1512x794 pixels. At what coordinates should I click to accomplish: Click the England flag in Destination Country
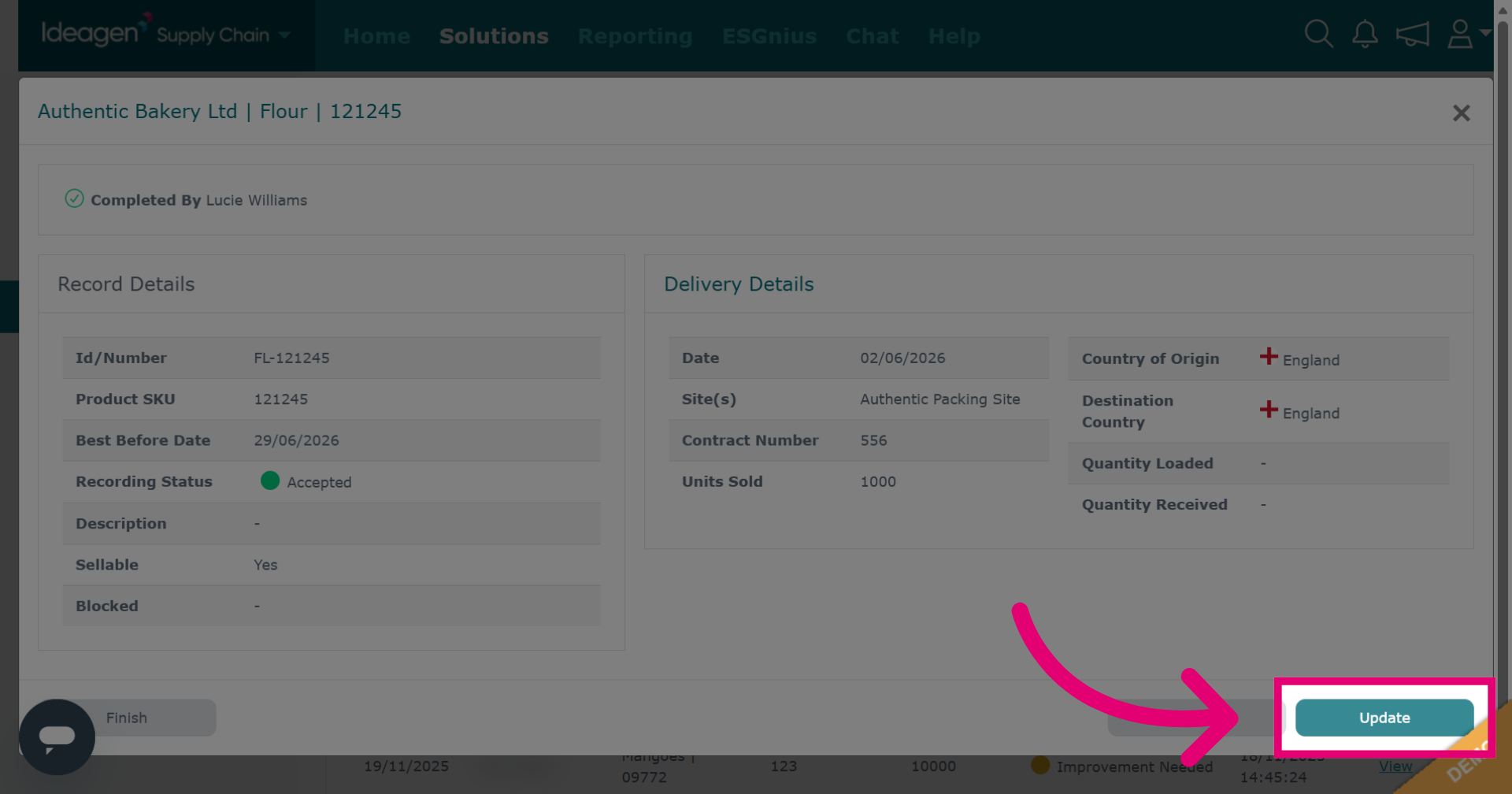coord(1268,410)
